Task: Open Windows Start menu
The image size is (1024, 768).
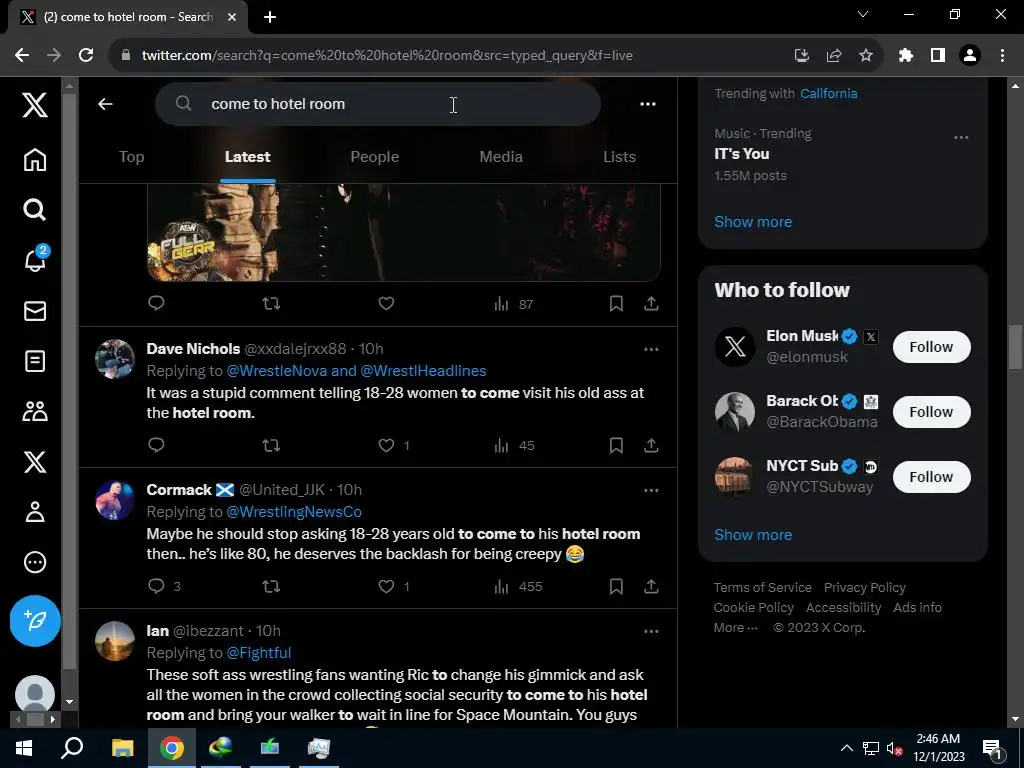Action: (24, 748)
